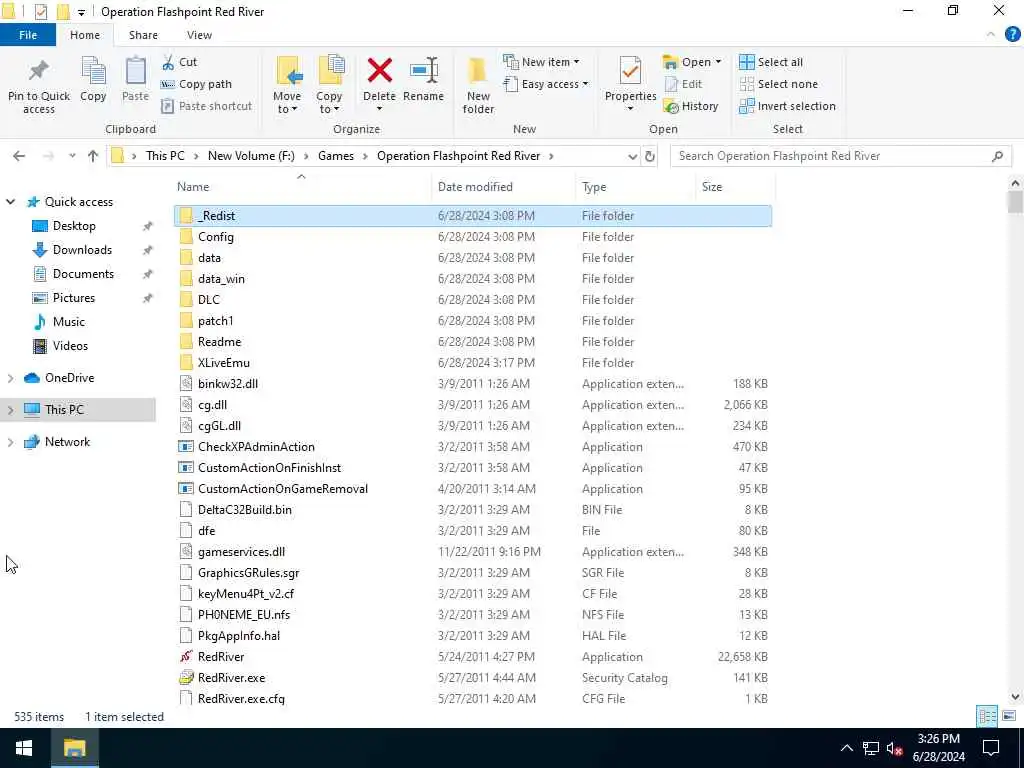The image size is (1024, 768).
Task: Click File Explorer on the taskbar
Action: click(x=74, y=748)
